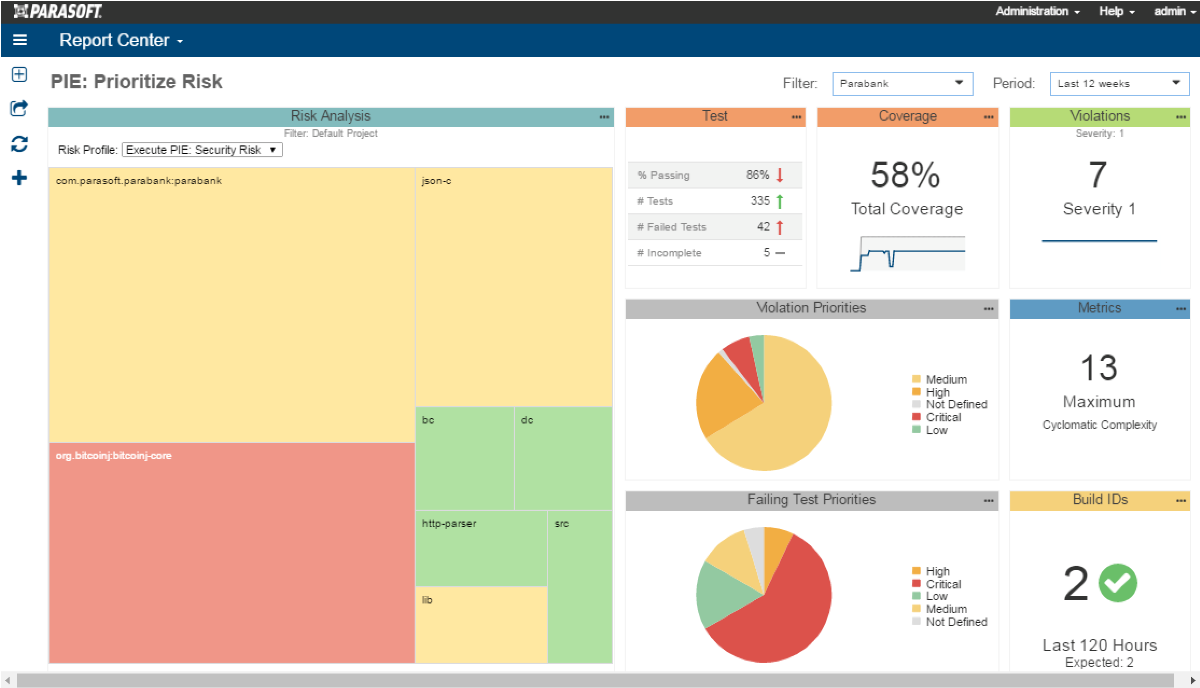Open Test widget options menu
The height and width of the screenshot is (688, 1200).
796,117
